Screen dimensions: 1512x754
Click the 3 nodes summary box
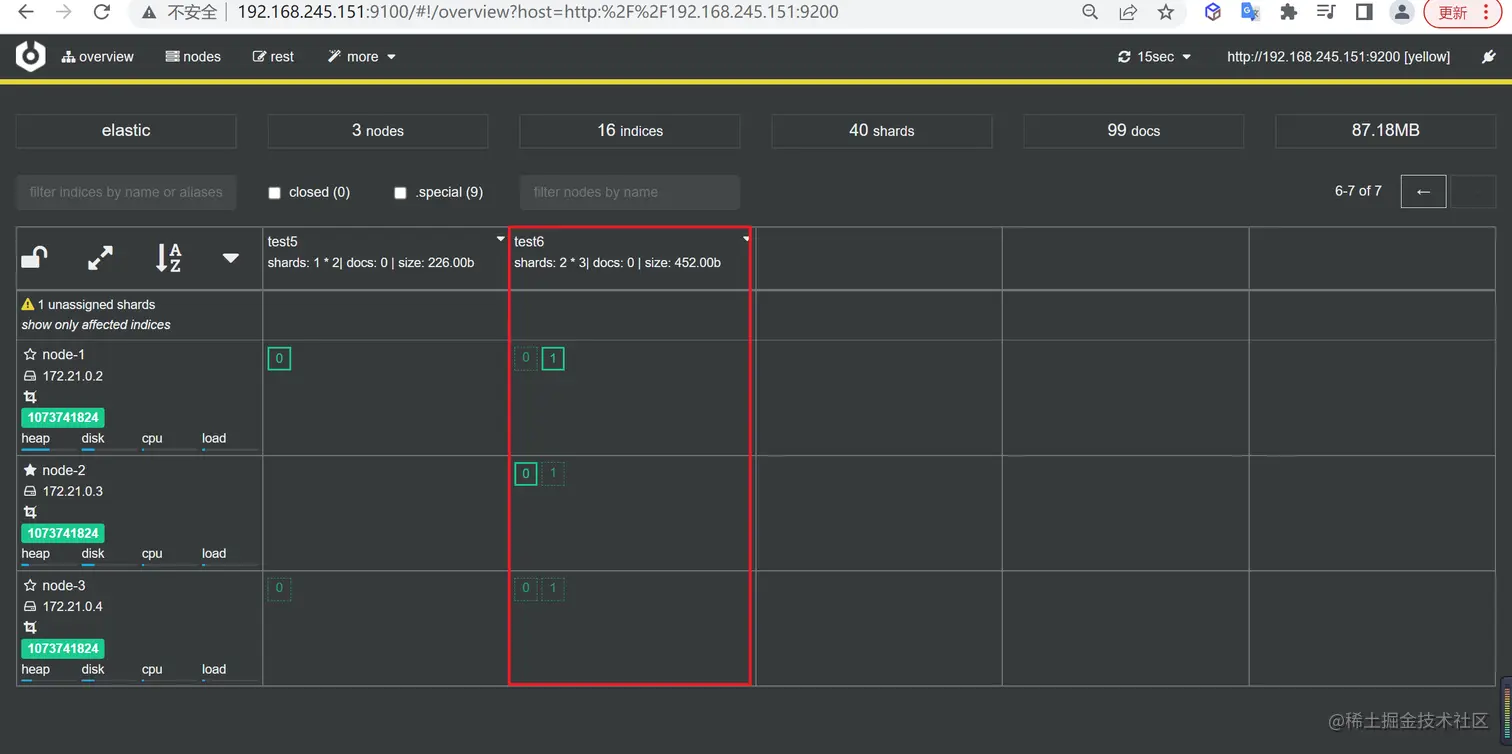coord(378,131)
